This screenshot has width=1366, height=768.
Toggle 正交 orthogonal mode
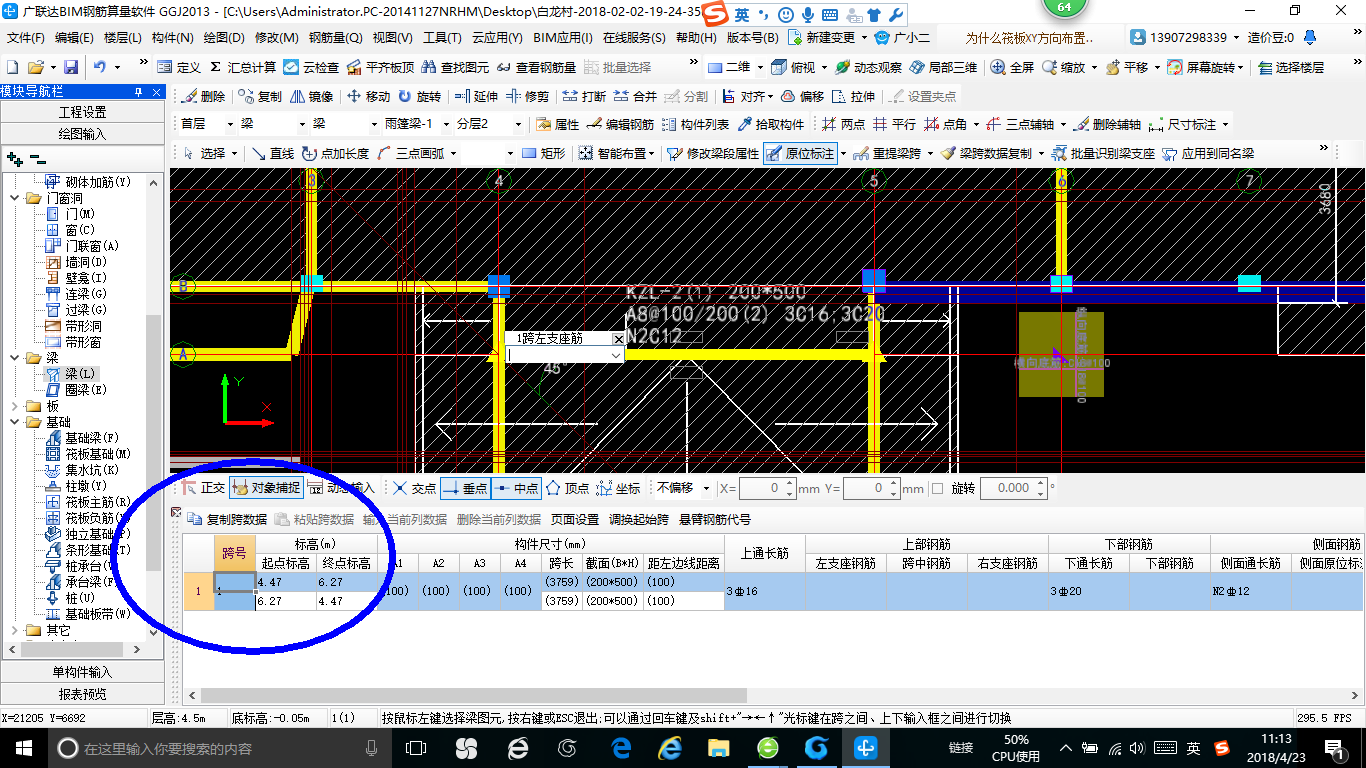[x=204, y=488]
